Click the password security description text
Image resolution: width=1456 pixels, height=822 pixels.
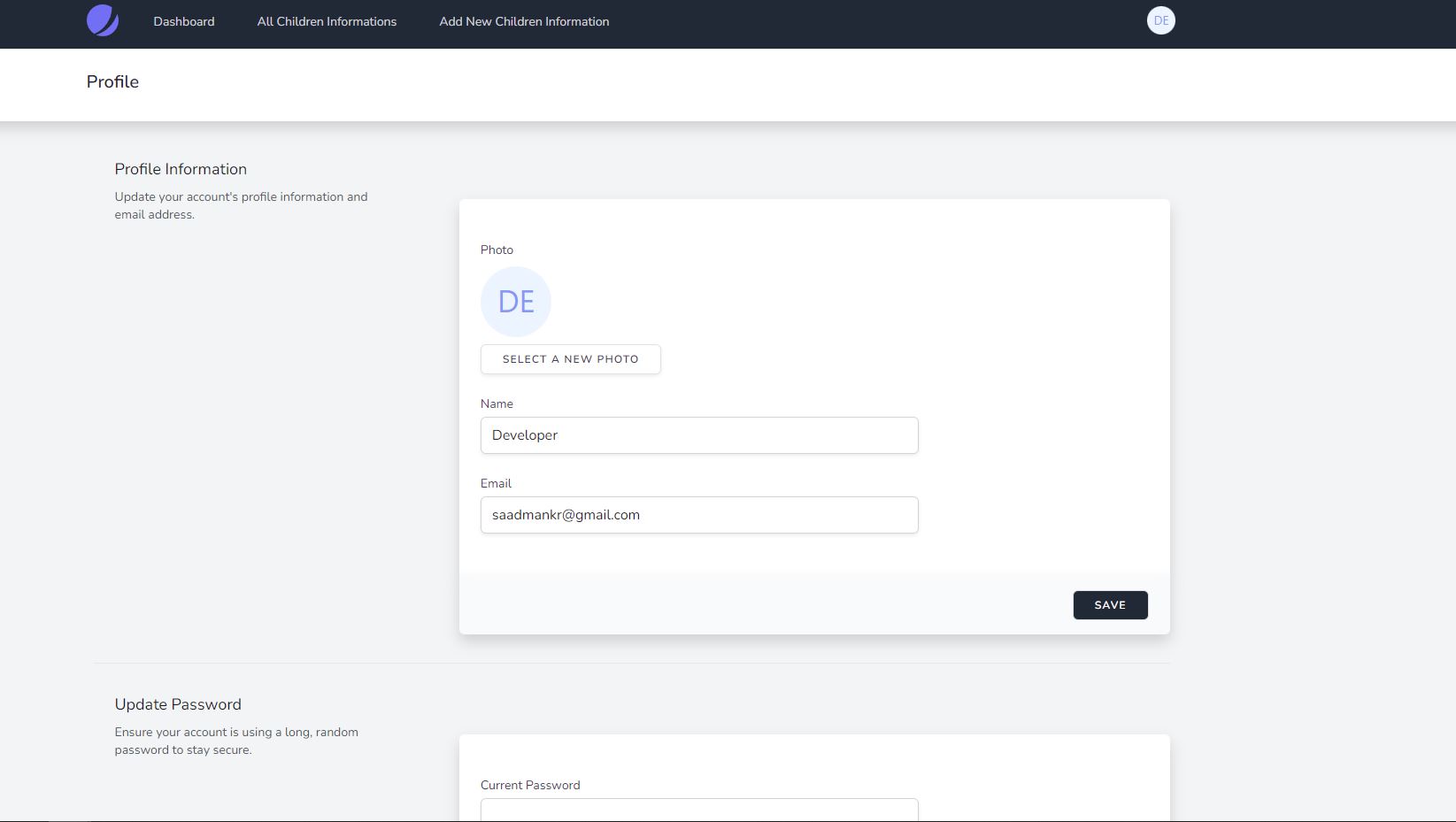[236, 741]
